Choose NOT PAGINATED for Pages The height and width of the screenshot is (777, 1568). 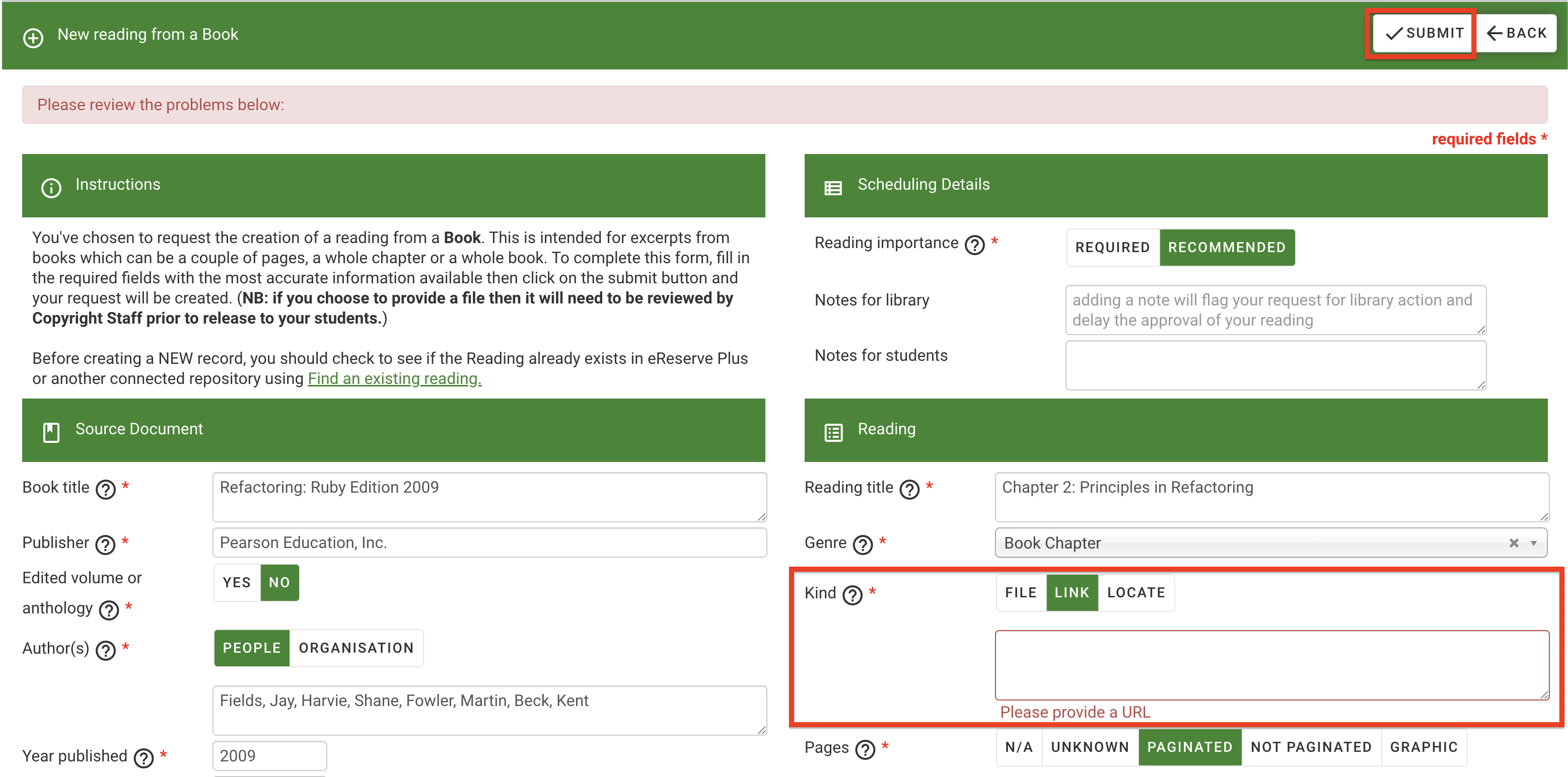click(1311, 747)
